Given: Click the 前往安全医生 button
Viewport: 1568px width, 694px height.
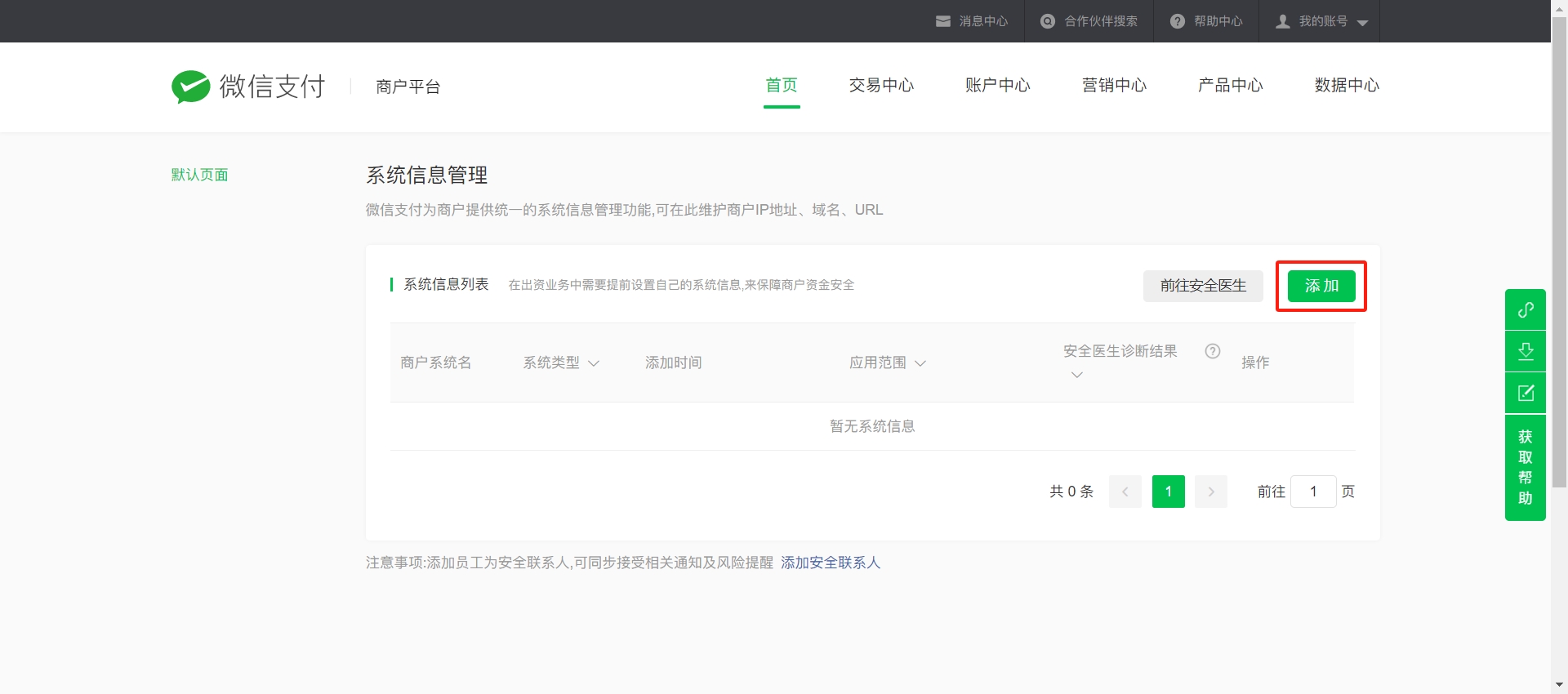Looking at the screenshot, I should coord(1203,286).
